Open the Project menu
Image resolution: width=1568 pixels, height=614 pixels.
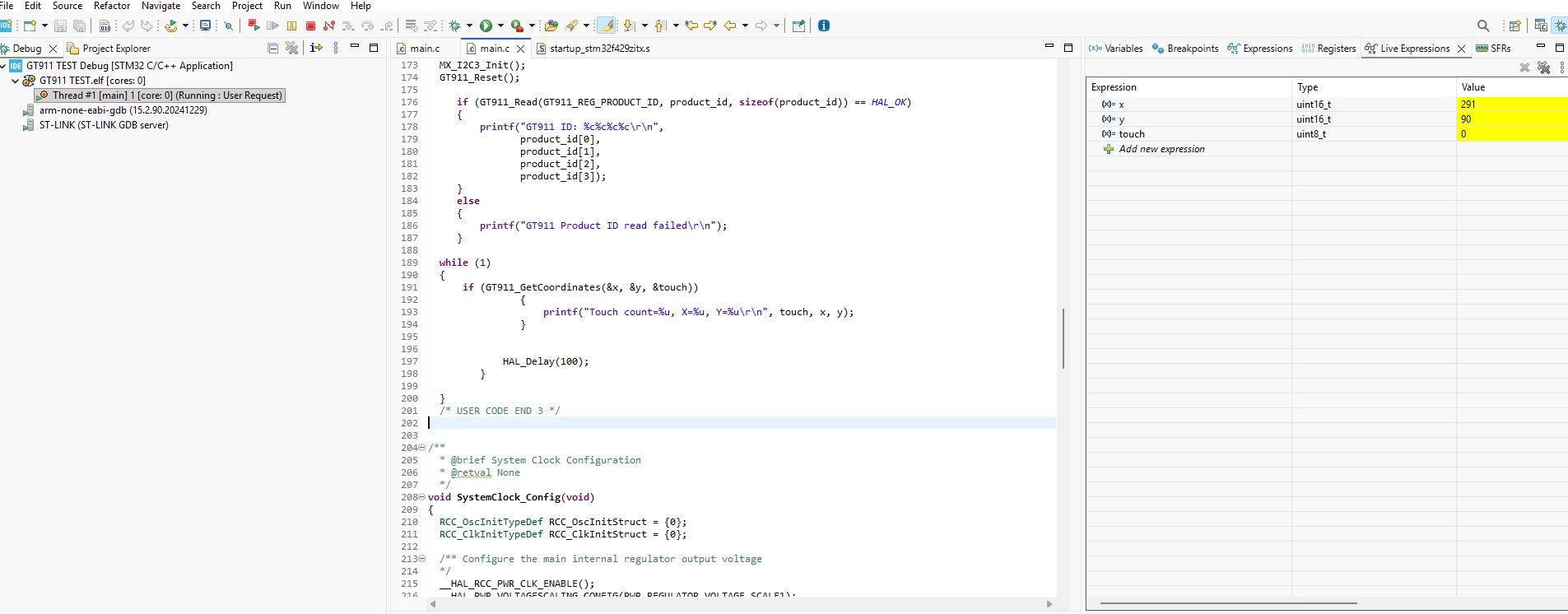point(247,6)
